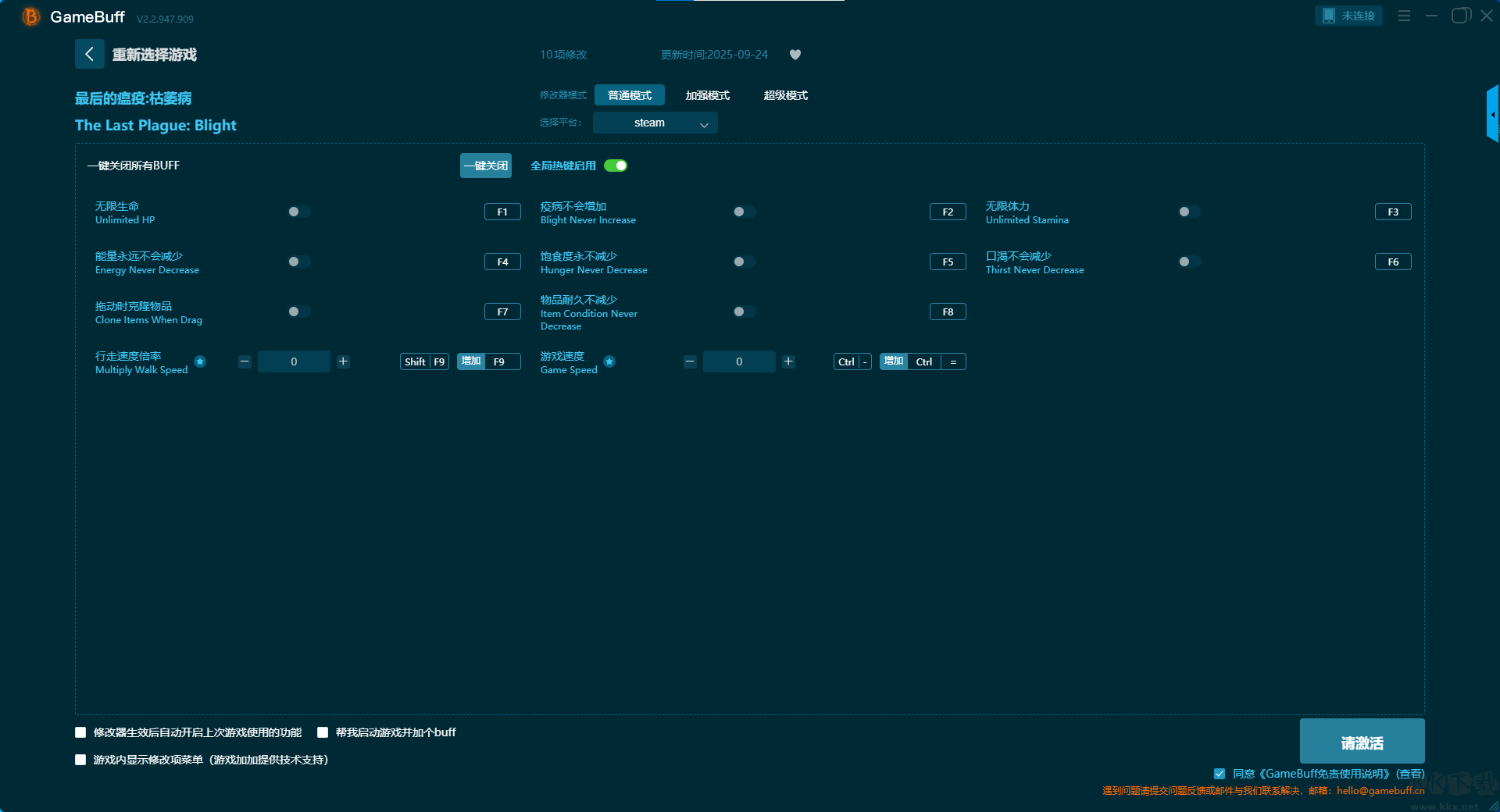Click 未连接 connection status button
The height and width of the screenshot is (812, 1500).
pyautogui.click(x=1348, y=16)
